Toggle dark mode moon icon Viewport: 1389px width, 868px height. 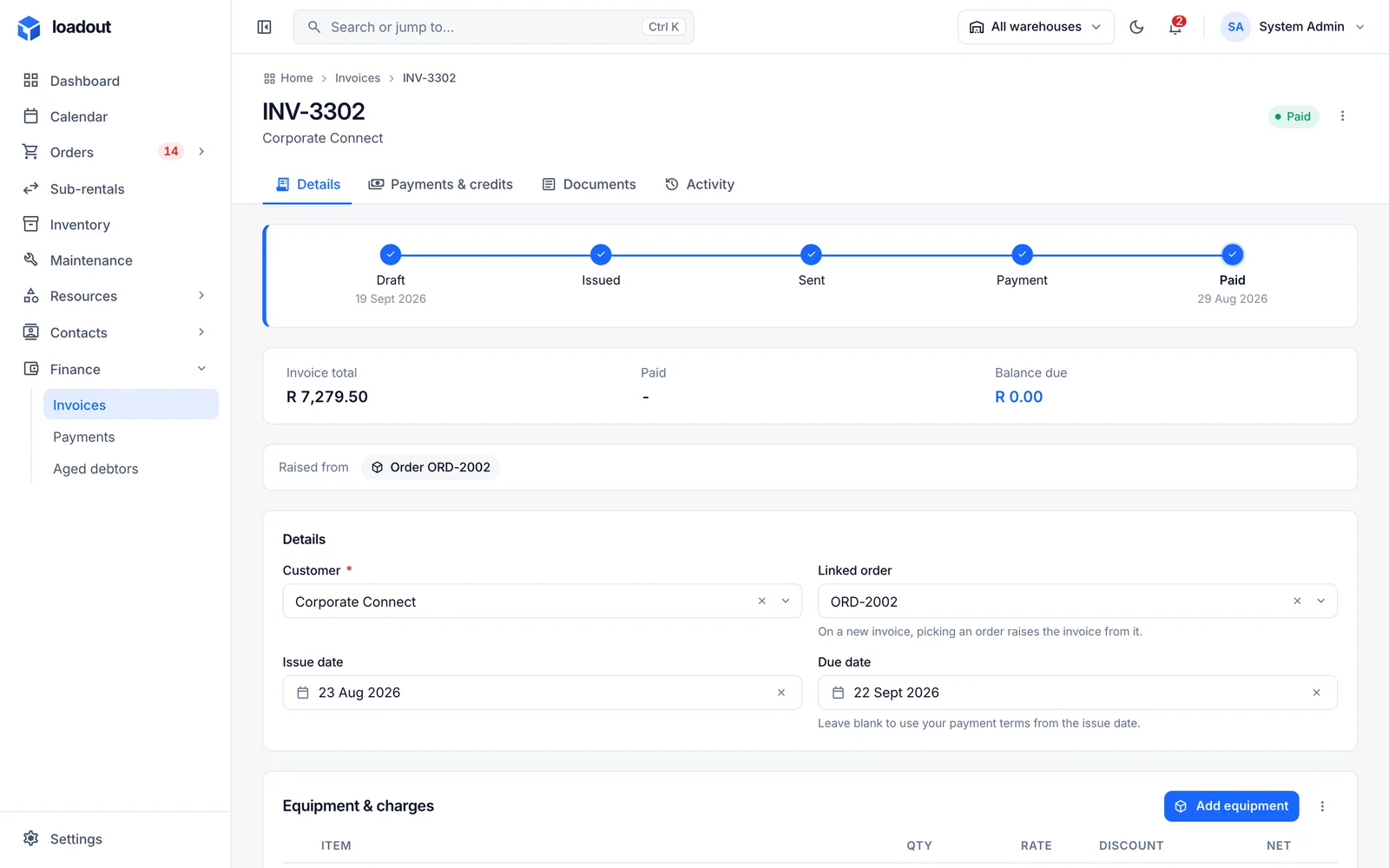pos(1136,27)
